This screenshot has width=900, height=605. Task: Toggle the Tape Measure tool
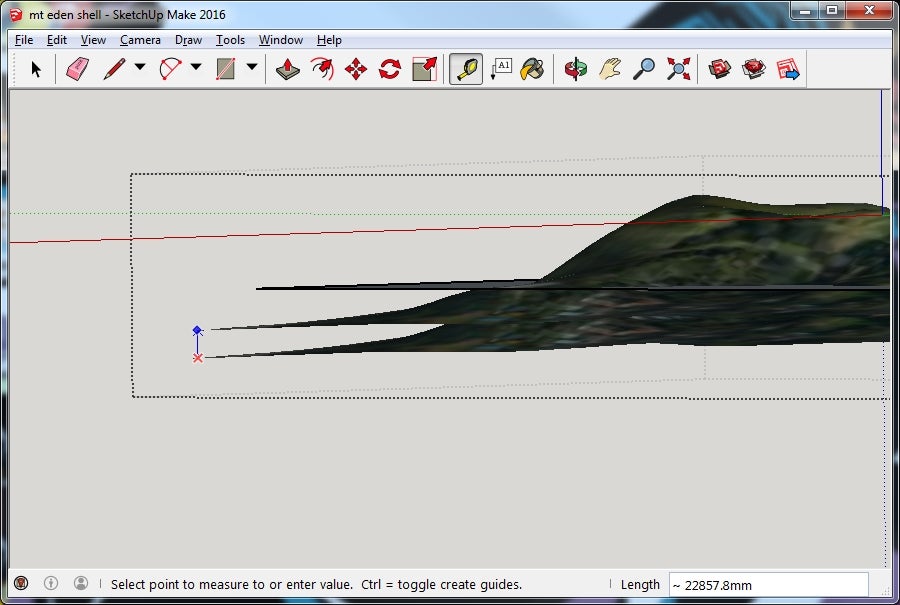pos(466,69)
